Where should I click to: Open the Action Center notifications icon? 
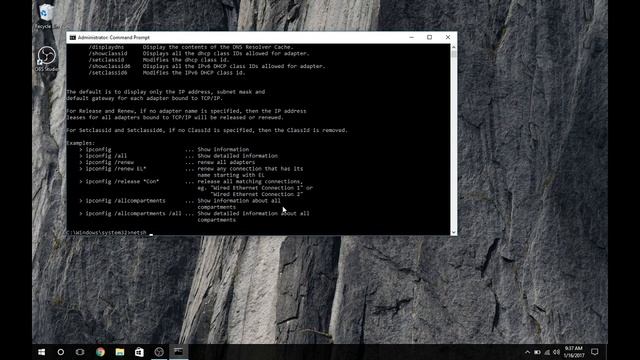595,352
